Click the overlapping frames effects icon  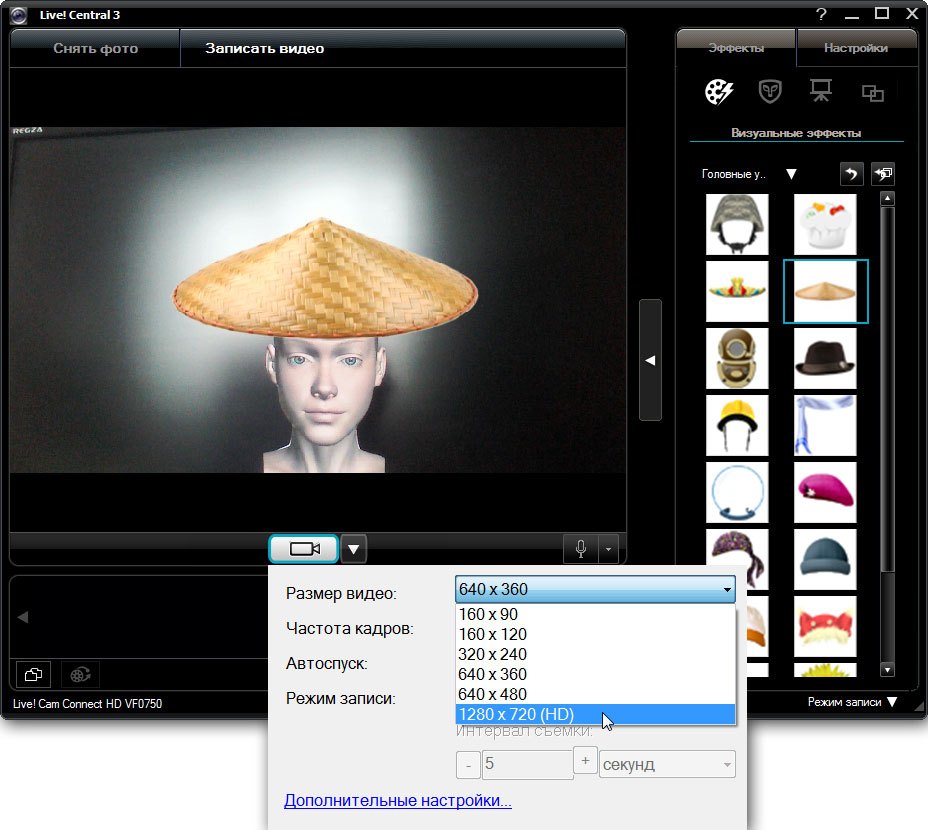(x=872, y=94)
